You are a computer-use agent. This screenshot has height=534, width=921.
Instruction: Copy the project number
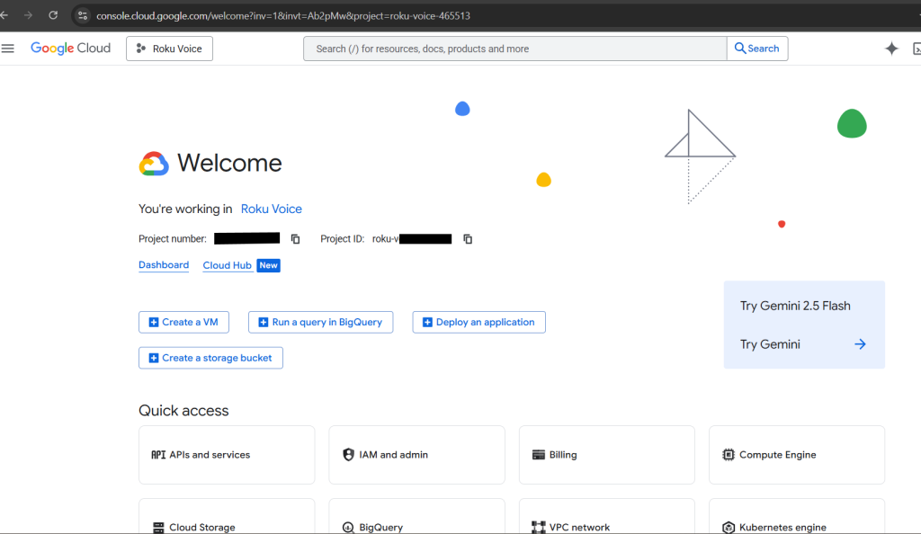[x=295, y=239]
